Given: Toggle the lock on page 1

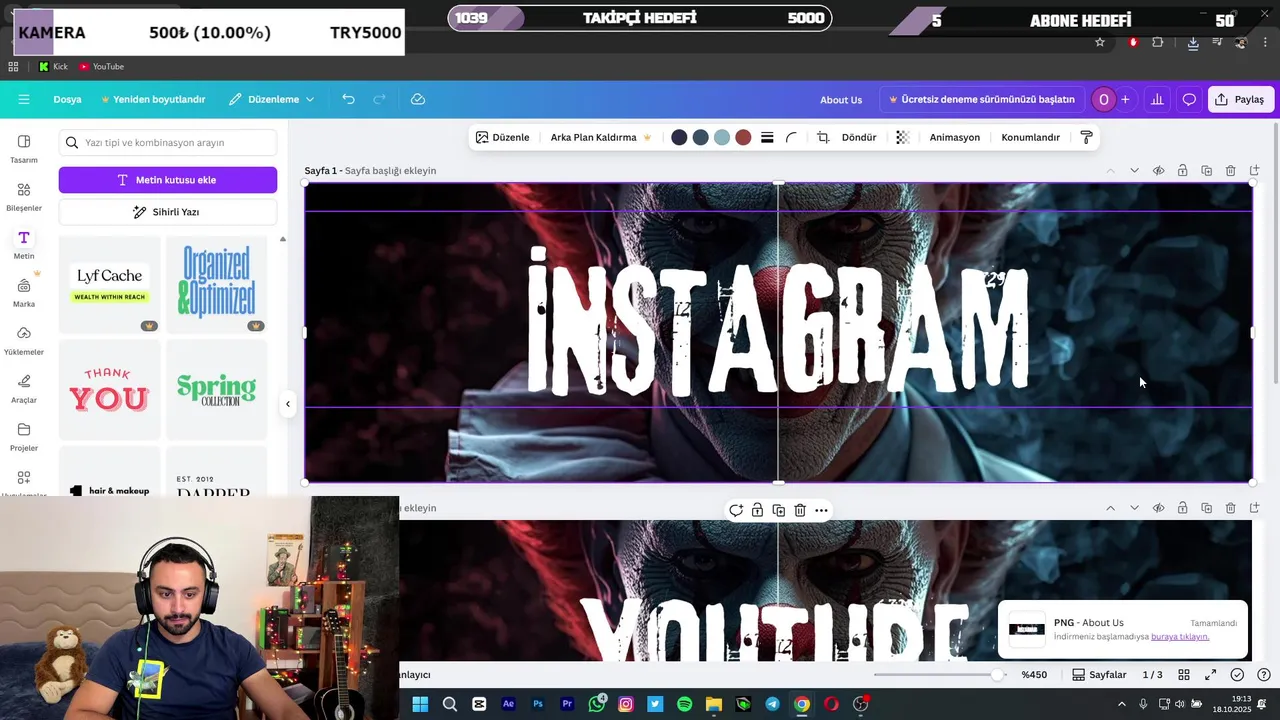Looking at the screenshot, I should (1182, 171).
